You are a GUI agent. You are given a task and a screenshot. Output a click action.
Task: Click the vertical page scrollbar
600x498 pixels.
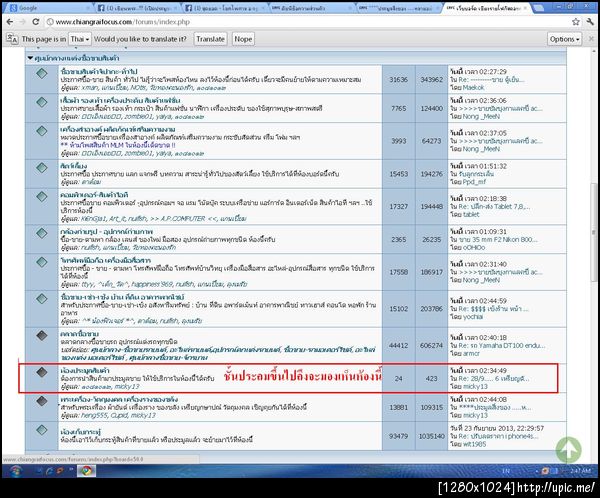click(x=594, y=232)
